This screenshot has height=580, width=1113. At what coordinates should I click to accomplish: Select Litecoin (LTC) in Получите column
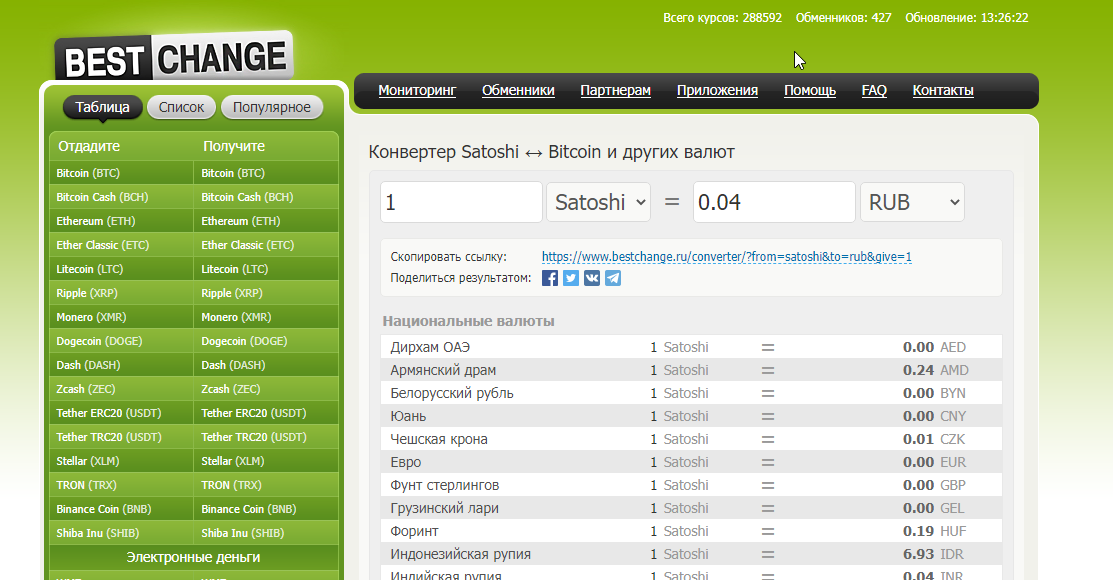pyautogui.click(x=266, y=269)
